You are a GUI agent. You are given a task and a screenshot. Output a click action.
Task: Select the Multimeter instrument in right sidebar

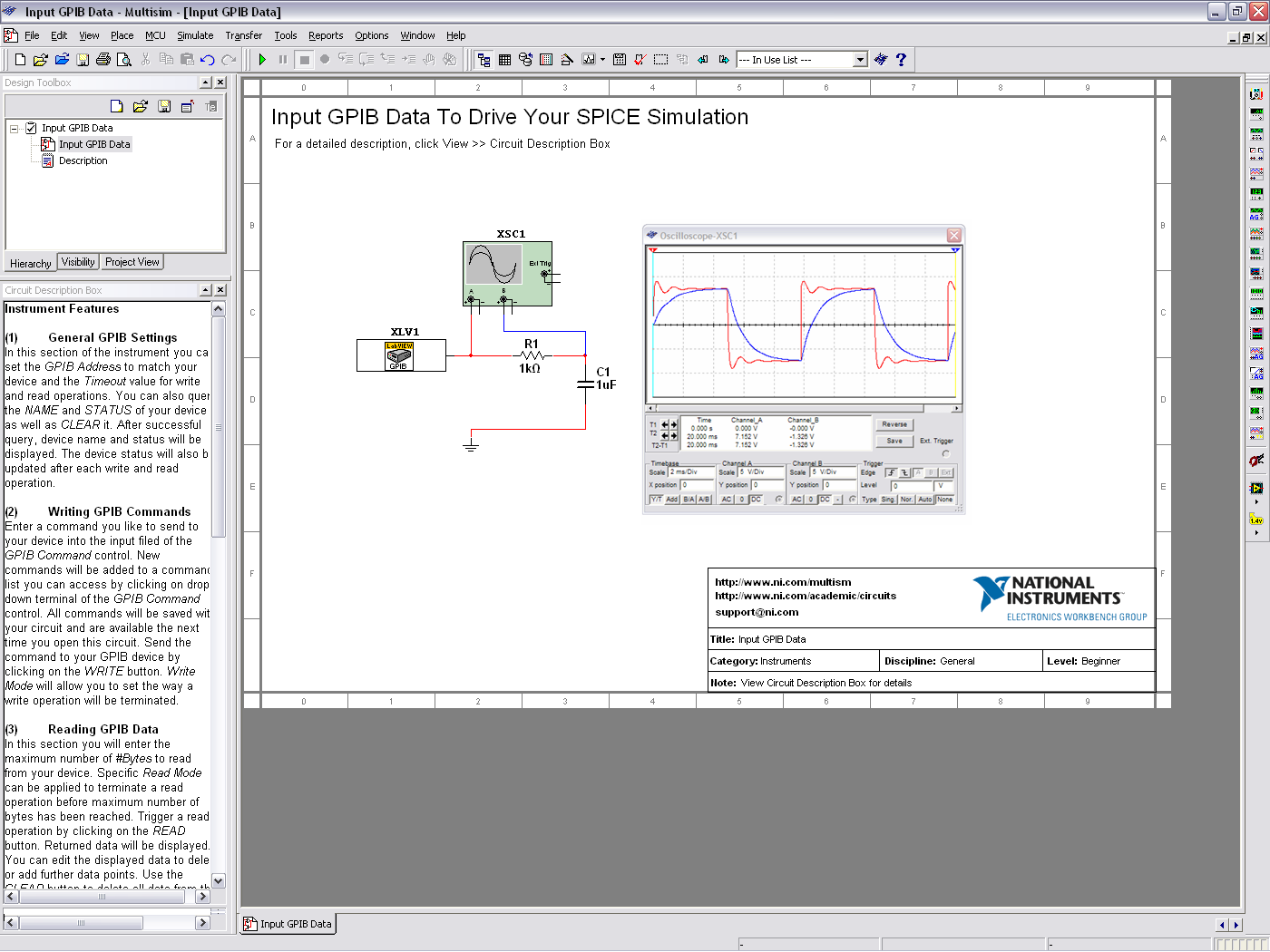(x=1256, y=94)
